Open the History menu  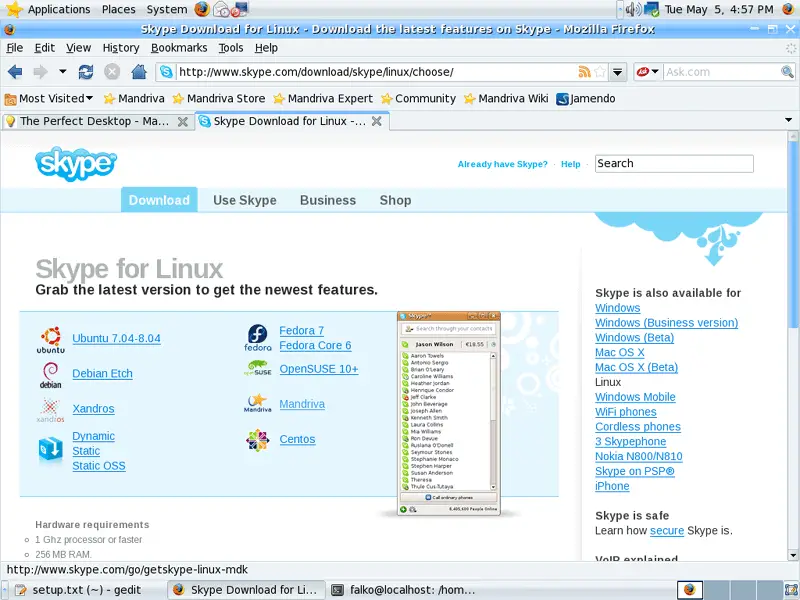tap(121, 48)
